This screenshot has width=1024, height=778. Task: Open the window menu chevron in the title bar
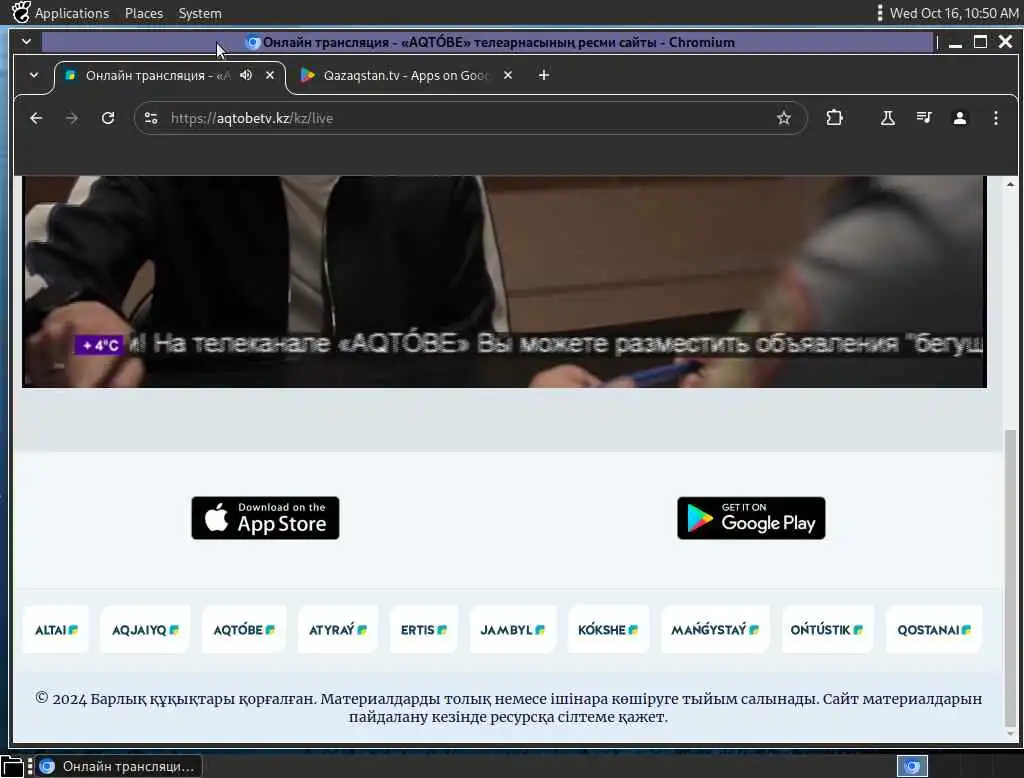(26, 42)
